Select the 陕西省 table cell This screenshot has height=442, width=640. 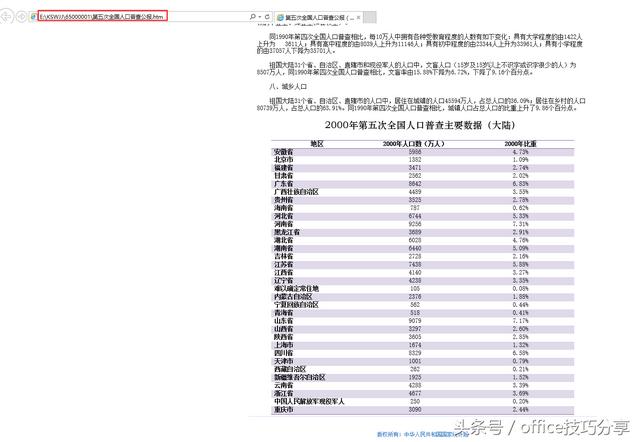coord(283,337)
